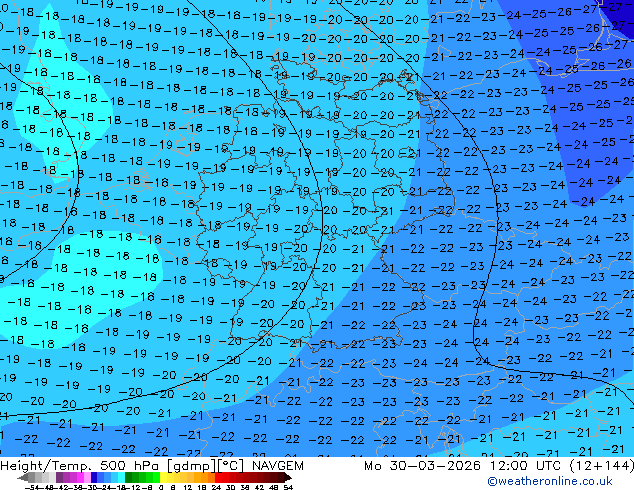Click the date 'Mo 30-03-2026'
The height and width of the screenshot is (490, 634).
[422, 466]
